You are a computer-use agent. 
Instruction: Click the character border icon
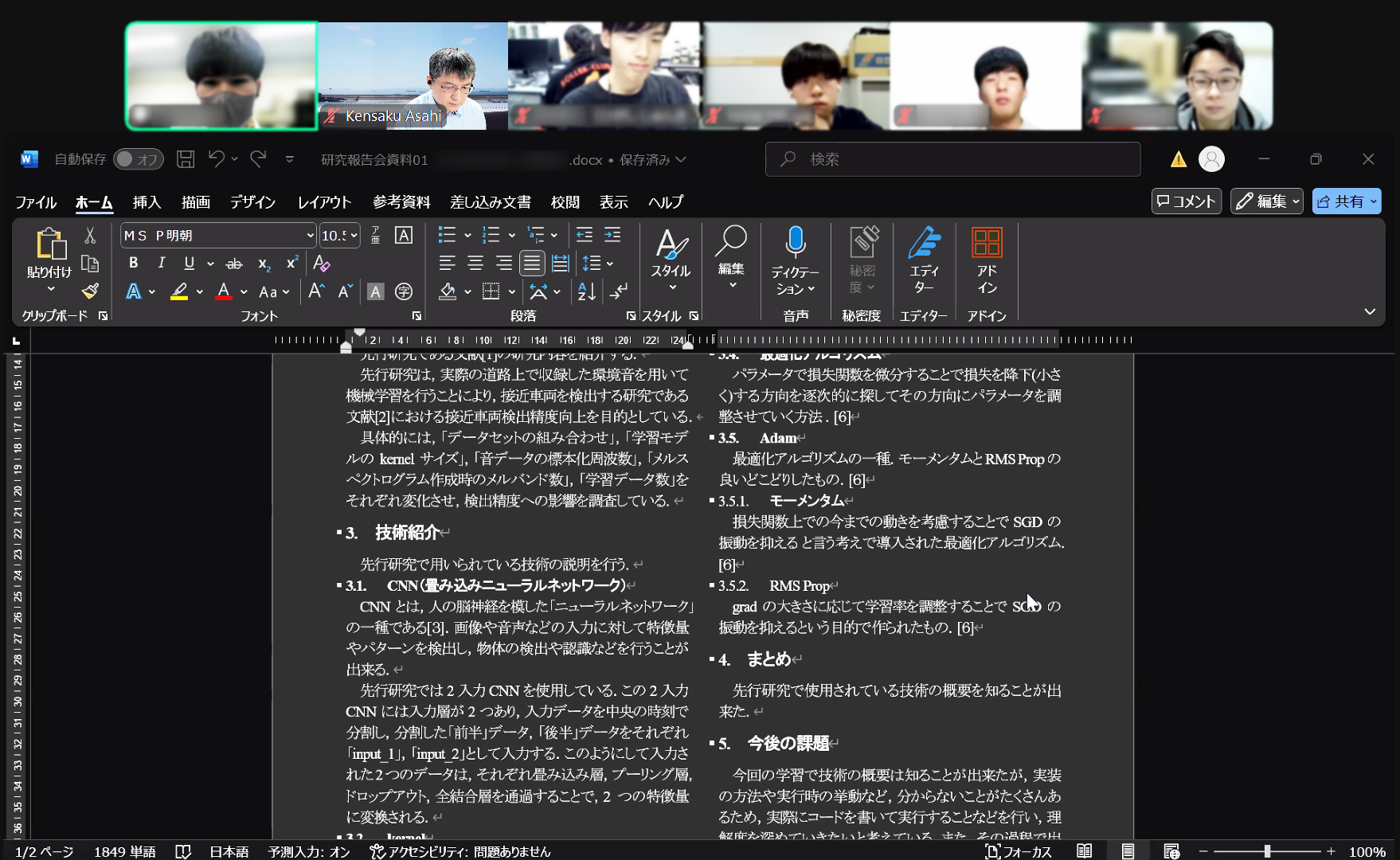coord(404,235)
